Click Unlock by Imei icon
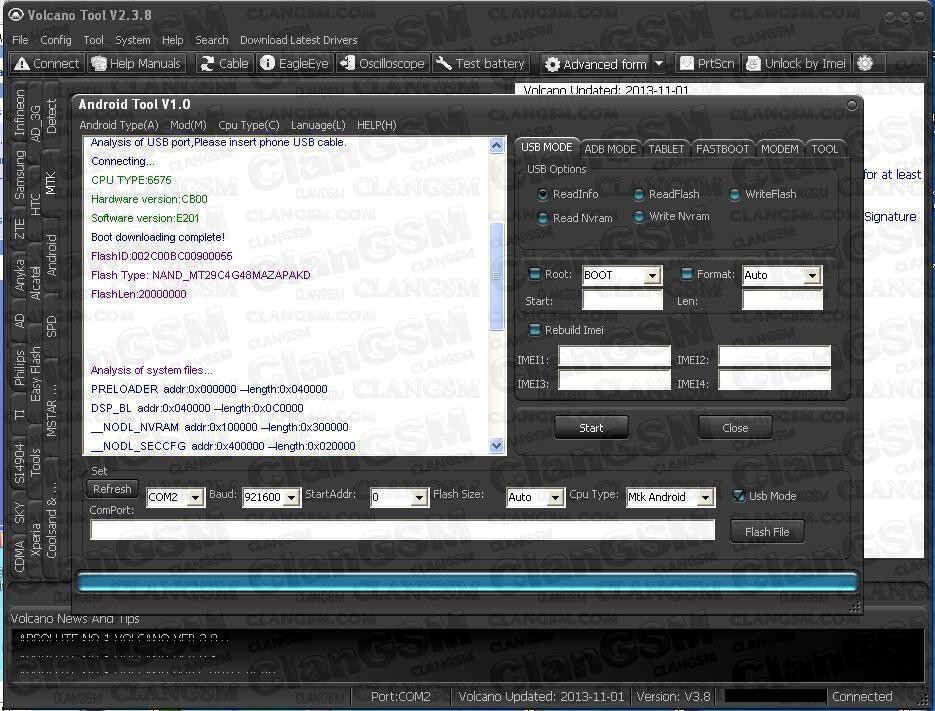The width and height of the screenshot is (935, 711). click(754, 63)
